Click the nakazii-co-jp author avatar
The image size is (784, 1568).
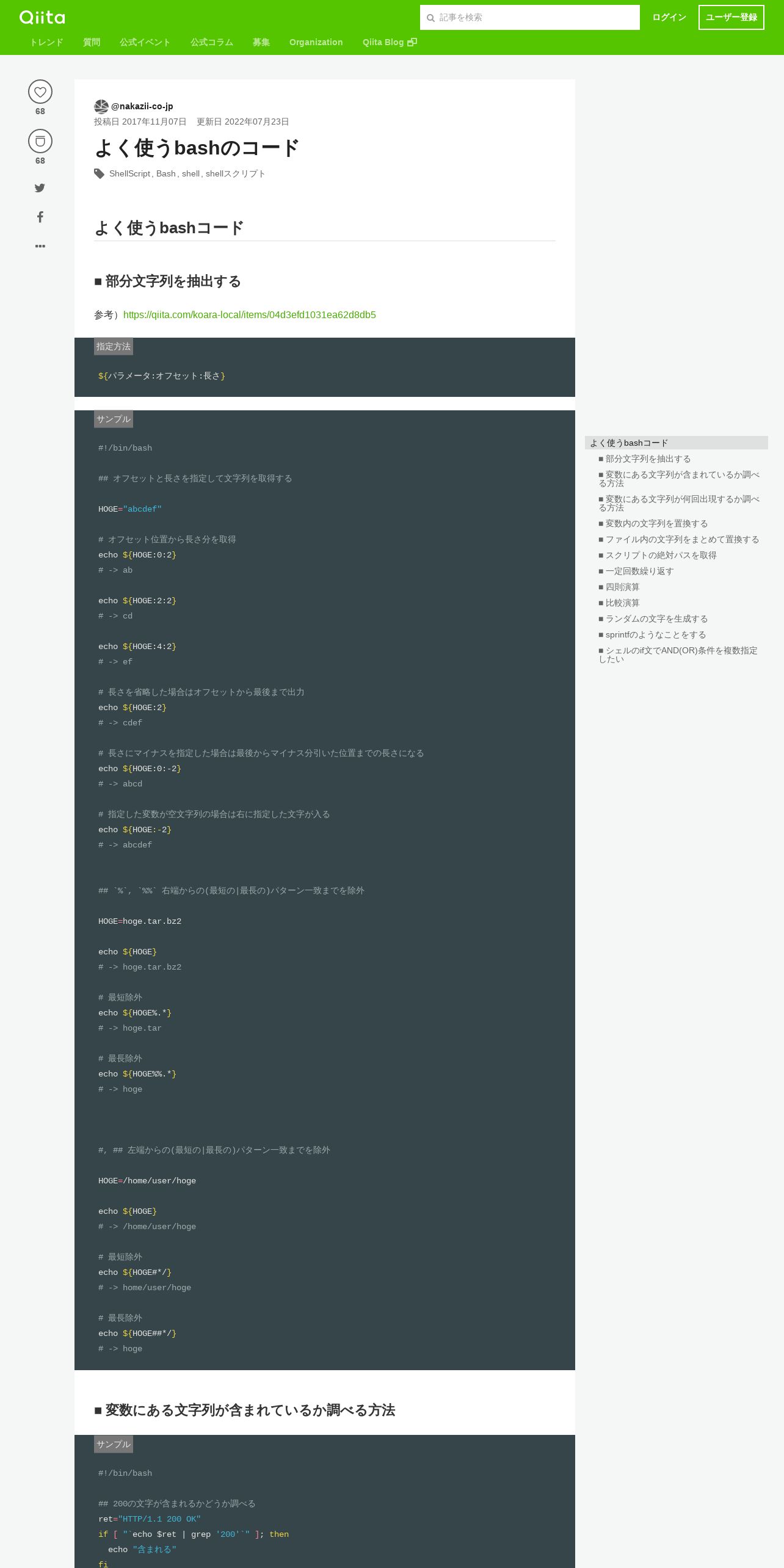[101, 106]
